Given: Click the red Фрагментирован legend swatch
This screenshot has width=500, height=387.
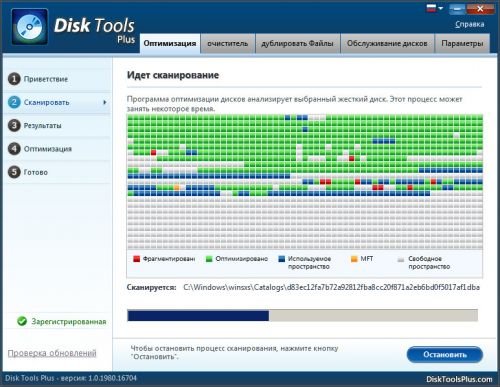Looking at the screenshot, I should coord(136,259).
